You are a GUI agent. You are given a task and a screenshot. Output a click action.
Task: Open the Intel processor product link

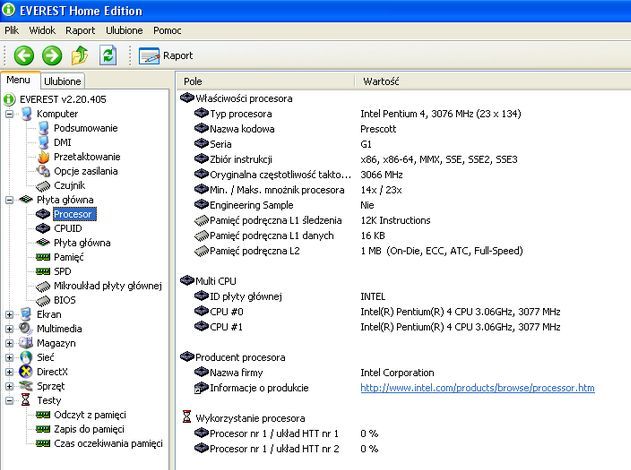coord(477,388)
